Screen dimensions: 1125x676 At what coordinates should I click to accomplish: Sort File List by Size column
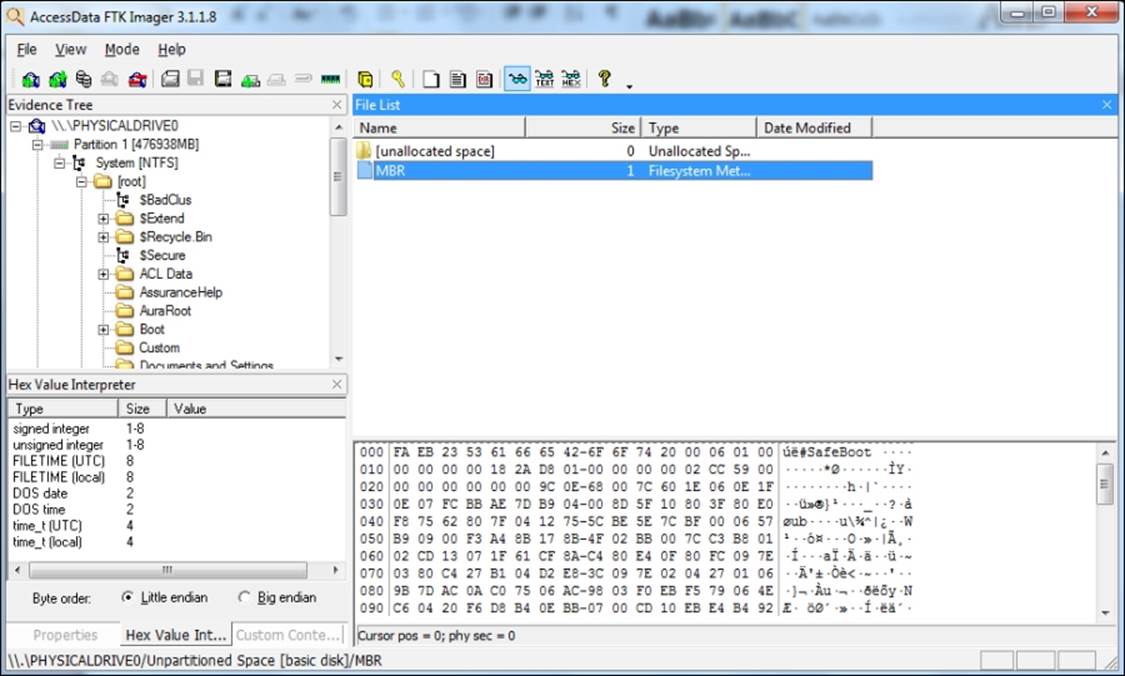(x=583, y=128)
